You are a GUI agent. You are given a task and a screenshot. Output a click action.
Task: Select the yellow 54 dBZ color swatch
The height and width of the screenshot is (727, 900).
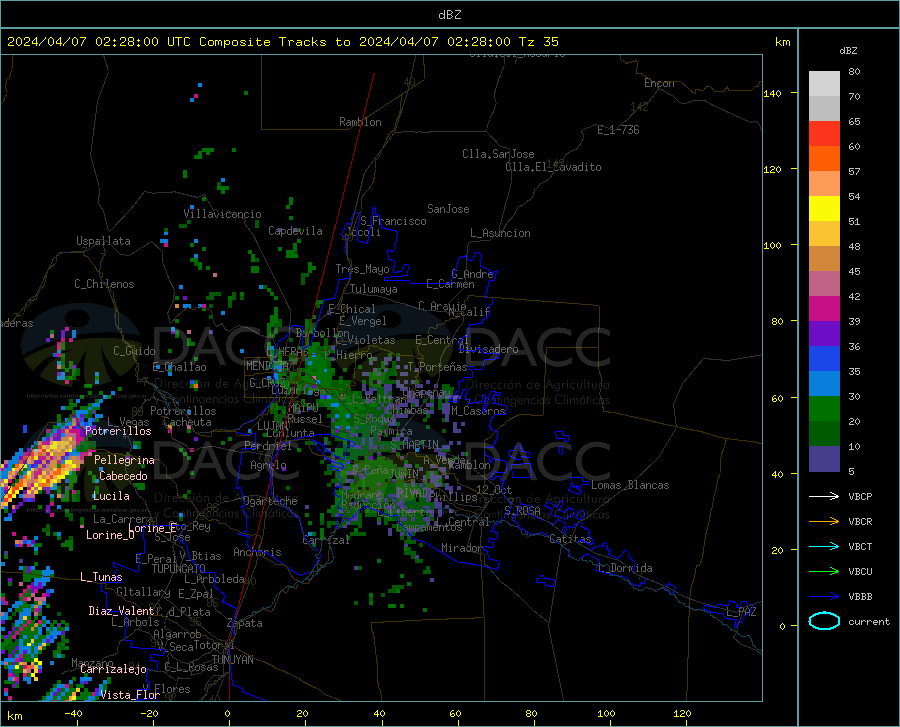tap(824, 208)
